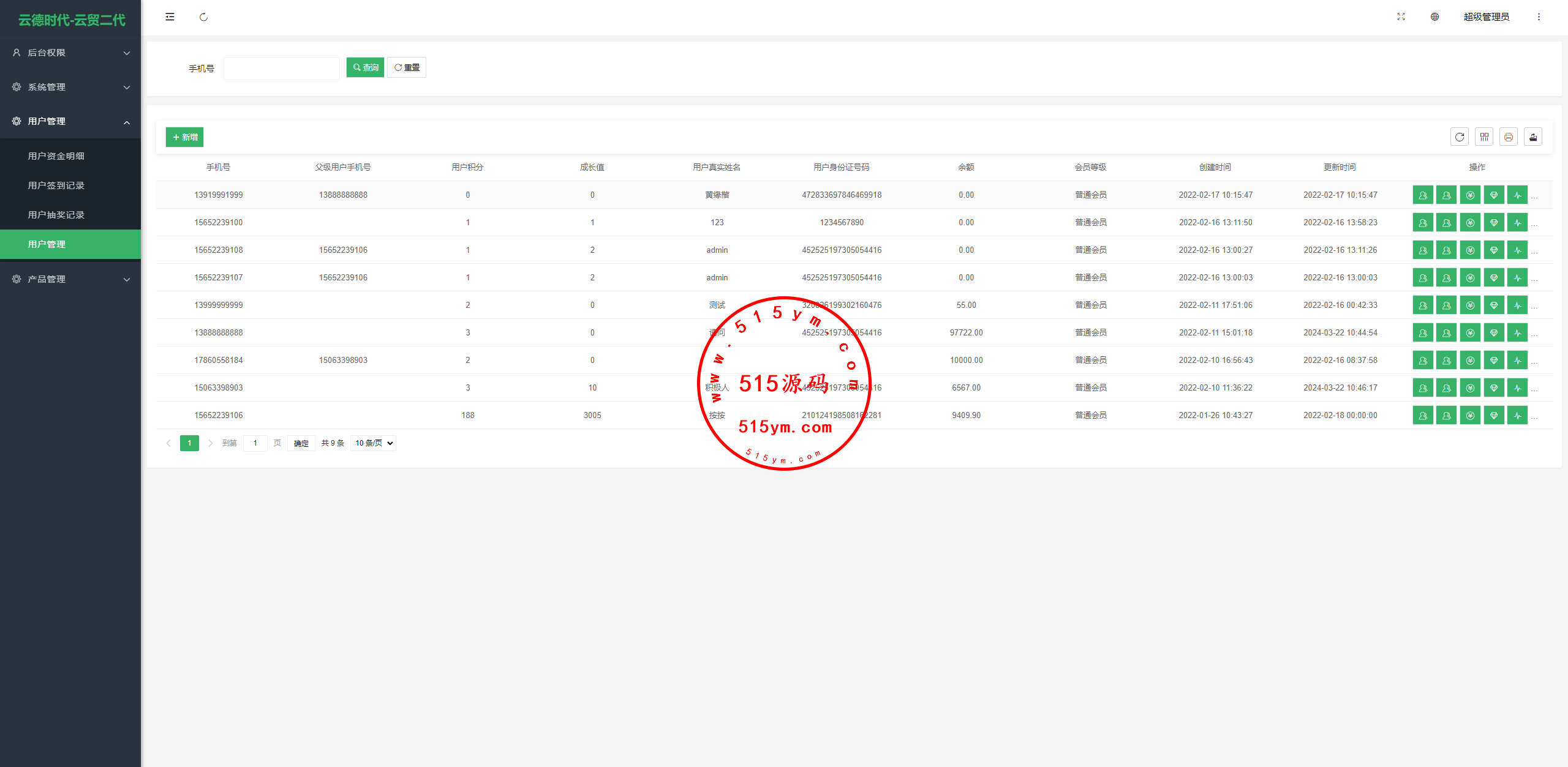Click the 手机号 search input field
This screenshot has height=767, width=1568.
tap(281, 68)
